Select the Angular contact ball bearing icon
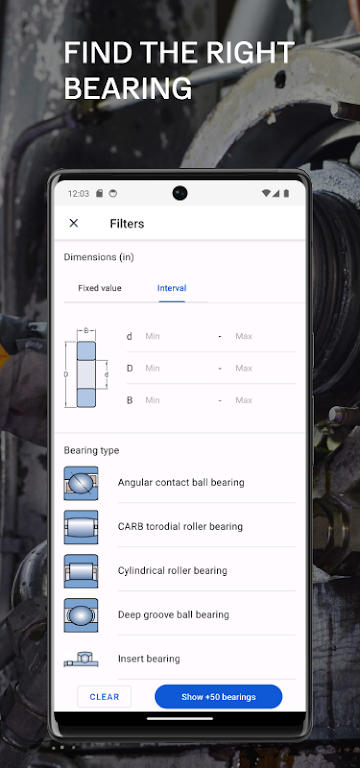This screenshot has height=768, width=360. (81, 483)
